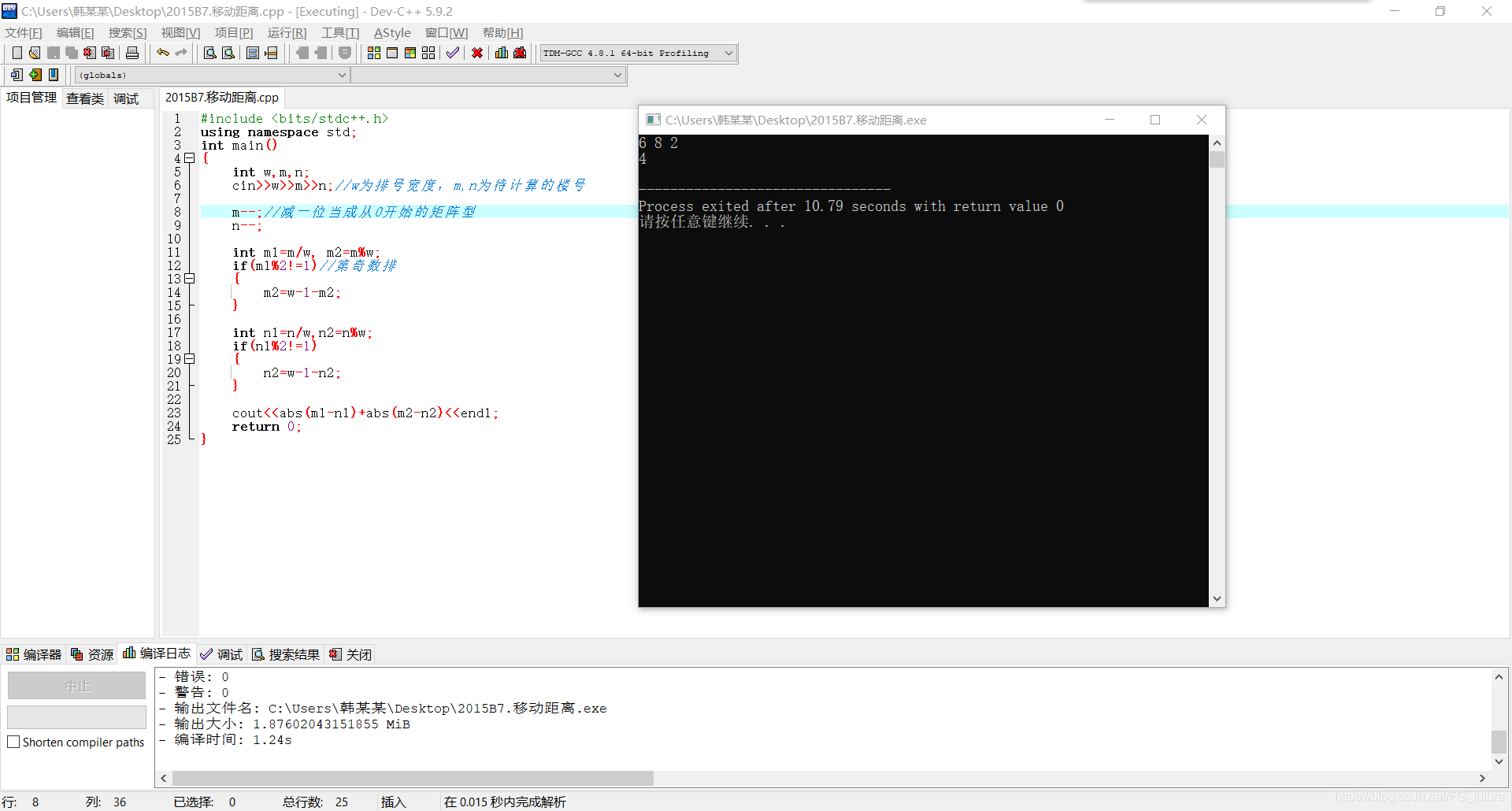Screen dimensions: 1512x811
Task: Click the Save file toolbar icon
Action: click(54, 53)
